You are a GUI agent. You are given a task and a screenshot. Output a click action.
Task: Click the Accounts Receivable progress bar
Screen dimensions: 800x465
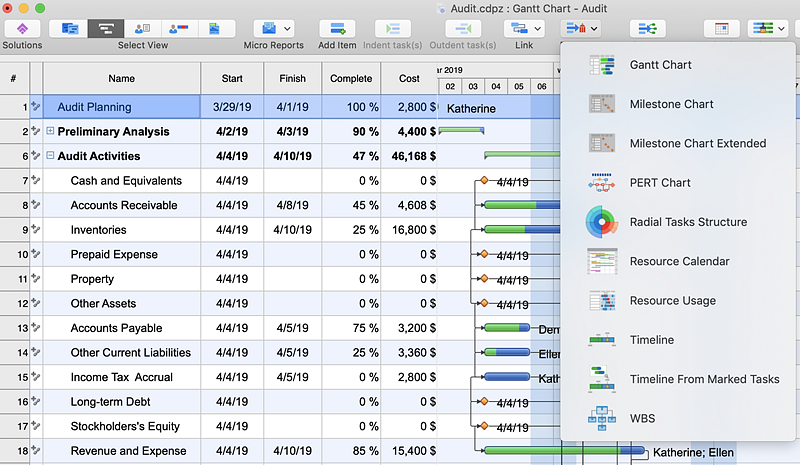pyautogui.click(x=520, y=205)
